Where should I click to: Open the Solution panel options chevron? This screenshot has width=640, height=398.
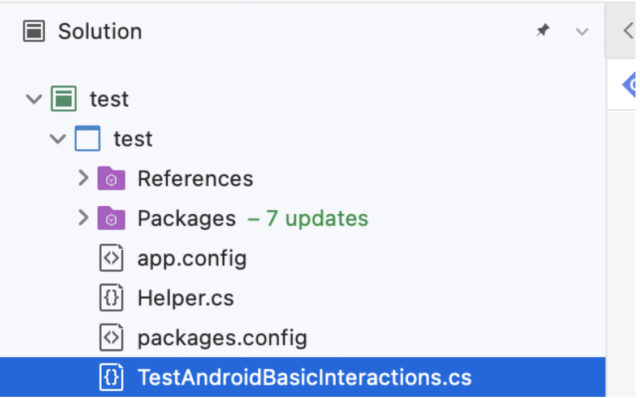coord(582,31)
